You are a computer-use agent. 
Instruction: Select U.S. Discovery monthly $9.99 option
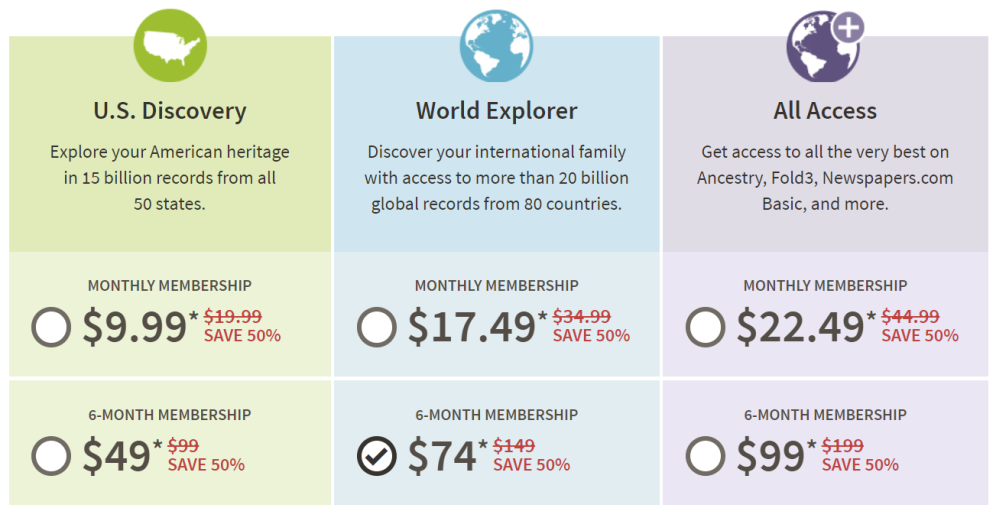(51, 327)
